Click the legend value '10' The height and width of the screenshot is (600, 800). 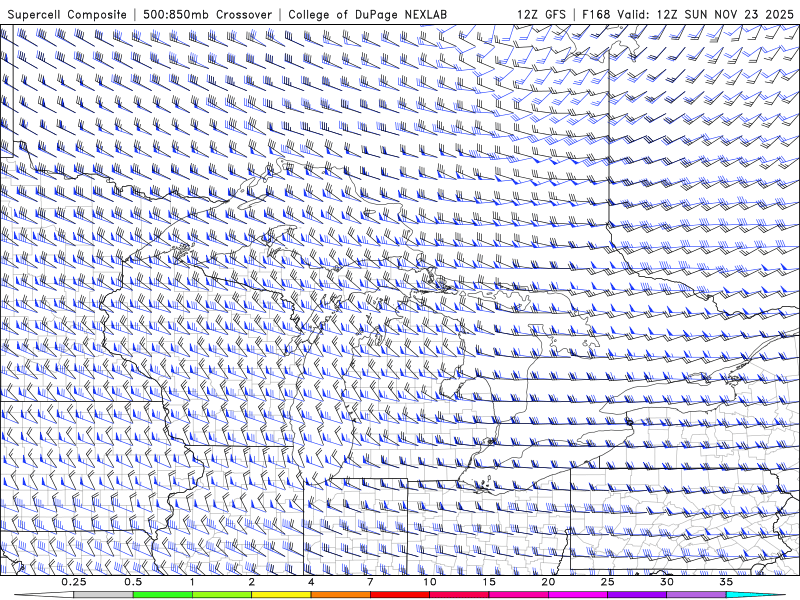(430, 582)
